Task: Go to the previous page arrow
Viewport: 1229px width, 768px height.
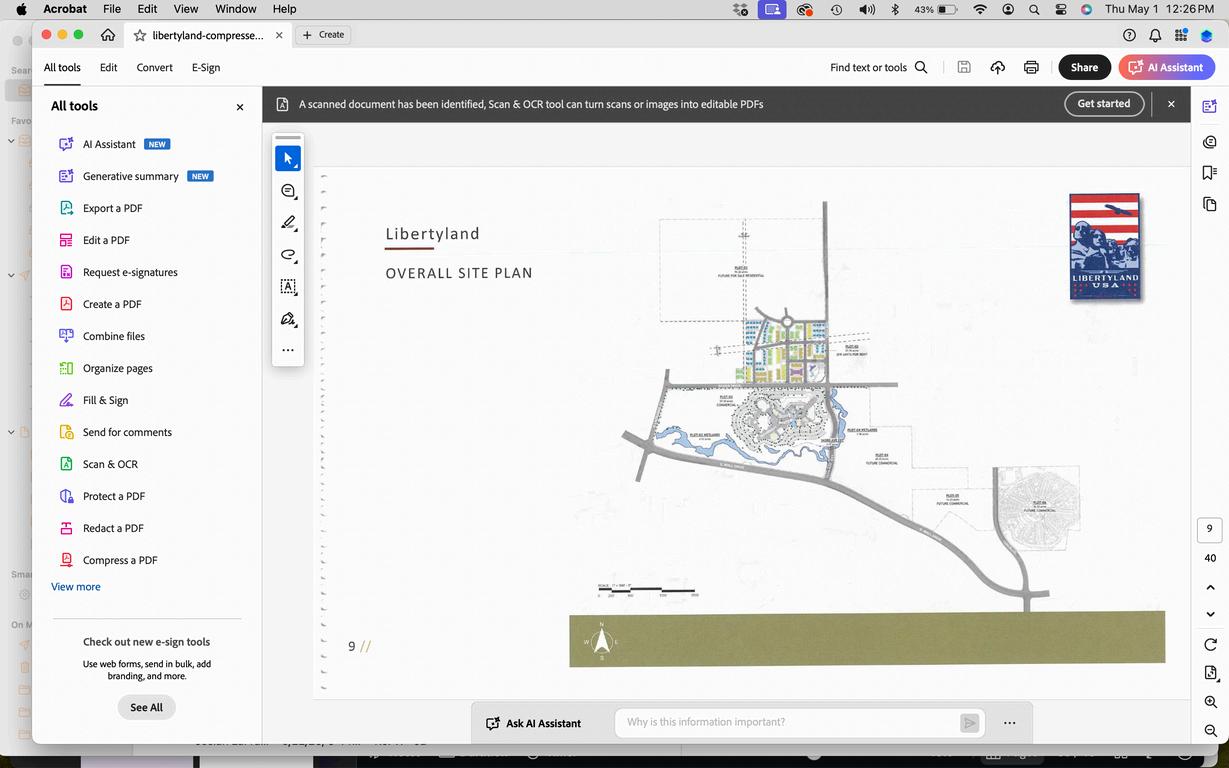Action: [1210, 587]
